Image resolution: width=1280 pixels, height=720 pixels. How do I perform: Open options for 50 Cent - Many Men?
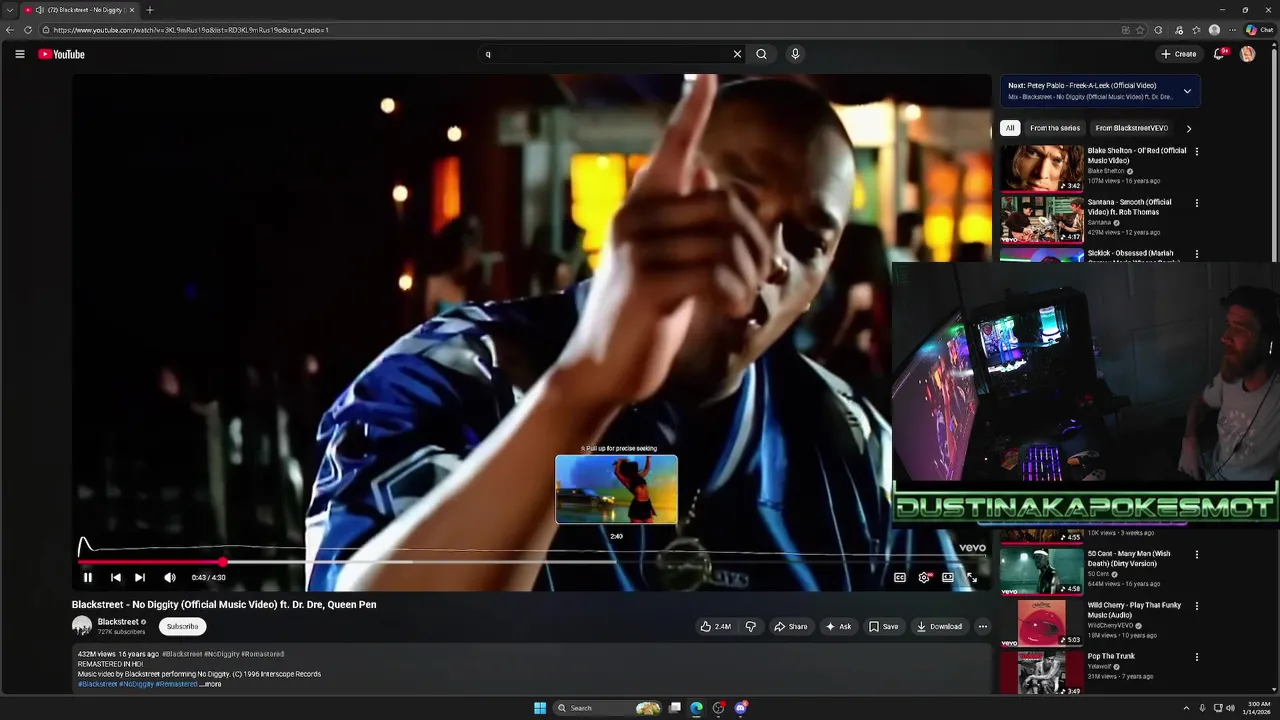tap(1196, 554)
